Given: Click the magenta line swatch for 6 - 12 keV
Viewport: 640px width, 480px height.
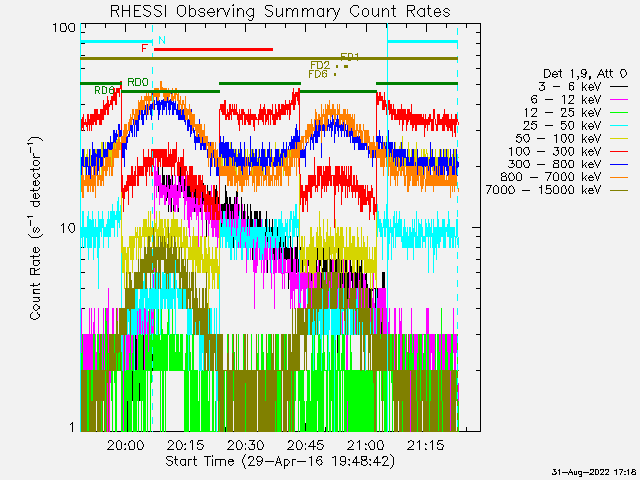Looking at the screenshot, I should click(619, 100).
